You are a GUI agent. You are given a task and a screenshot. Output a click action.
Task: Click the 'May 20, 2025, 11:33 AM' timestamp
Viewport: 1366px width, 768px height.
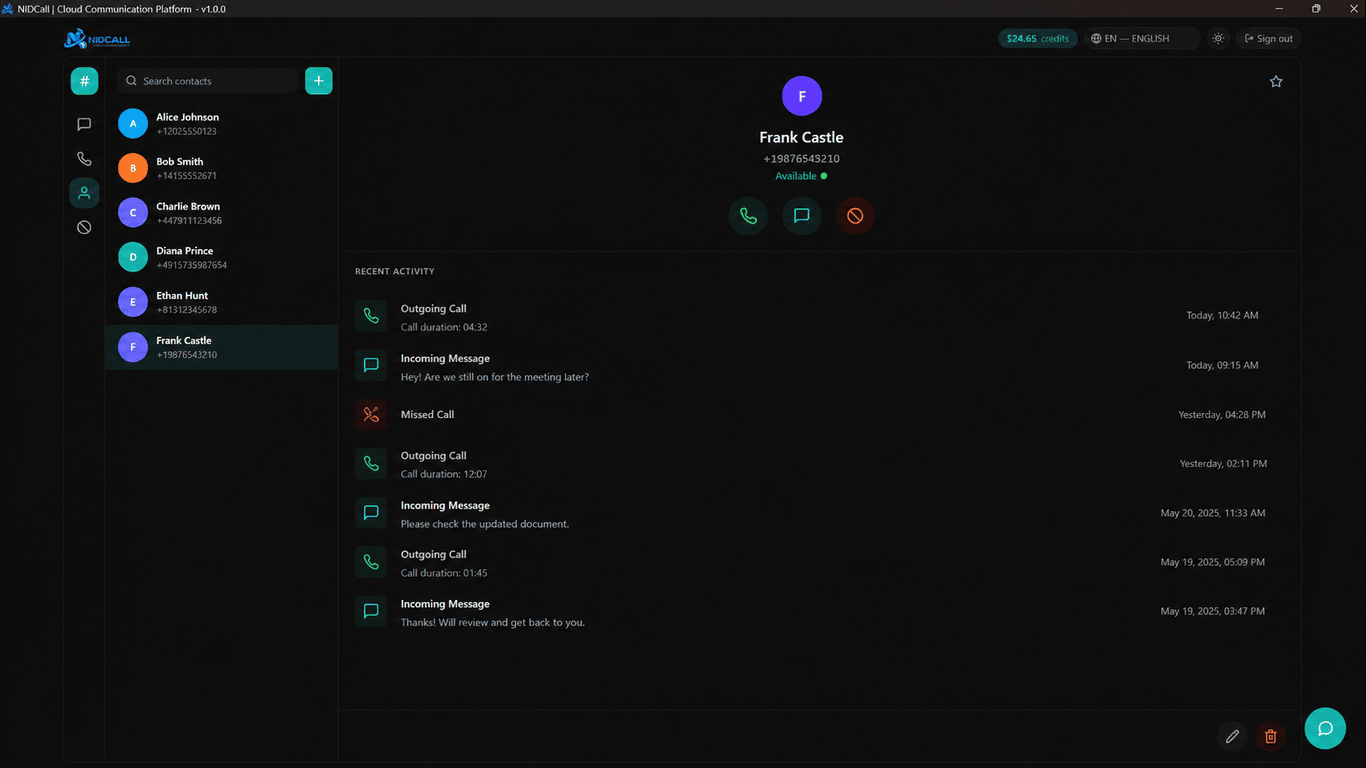click(1213, 513)
